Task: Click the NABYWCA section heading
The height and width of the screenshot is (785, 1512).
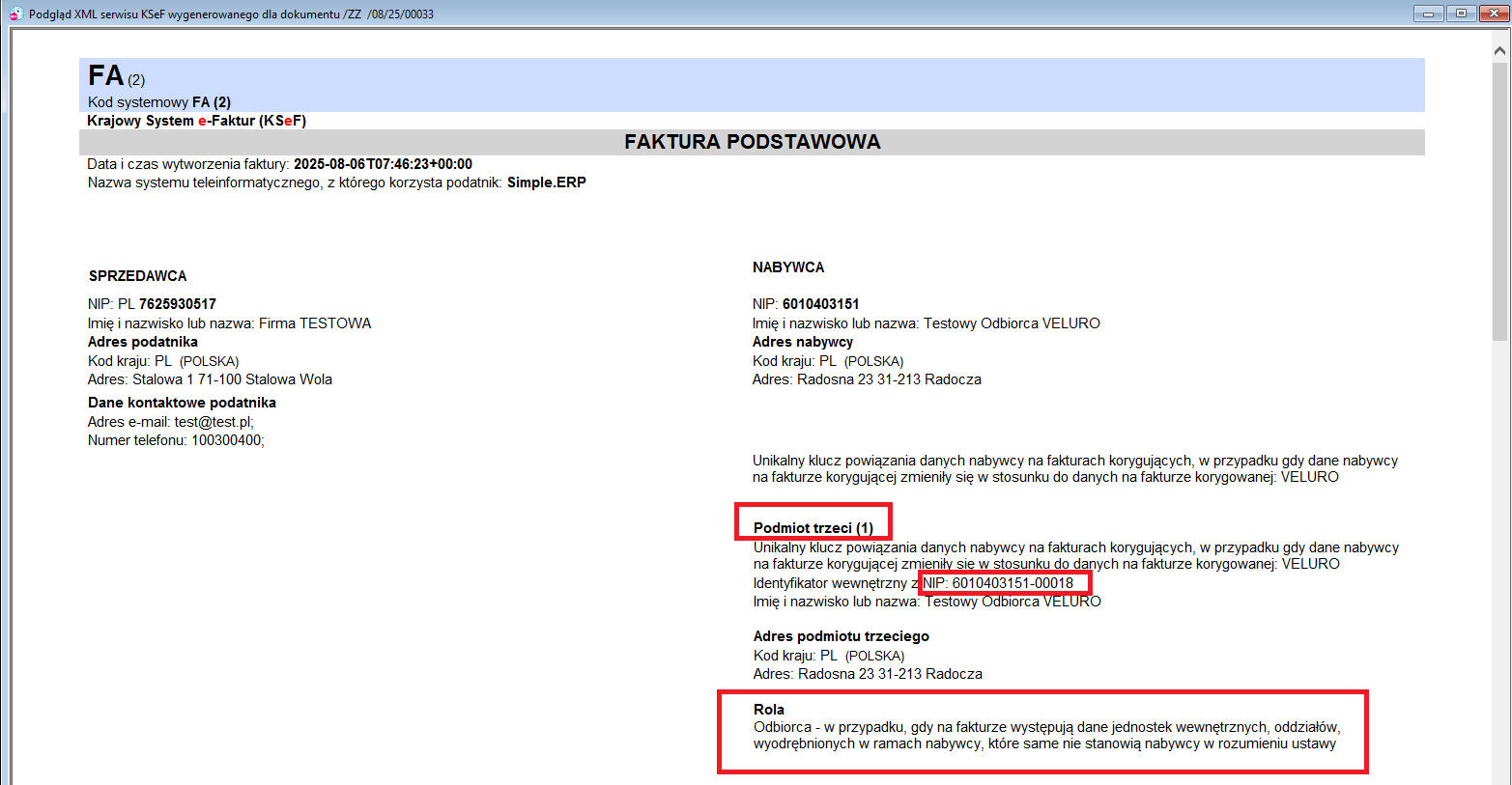Action: pyautogui.click(x=788, y=267)
